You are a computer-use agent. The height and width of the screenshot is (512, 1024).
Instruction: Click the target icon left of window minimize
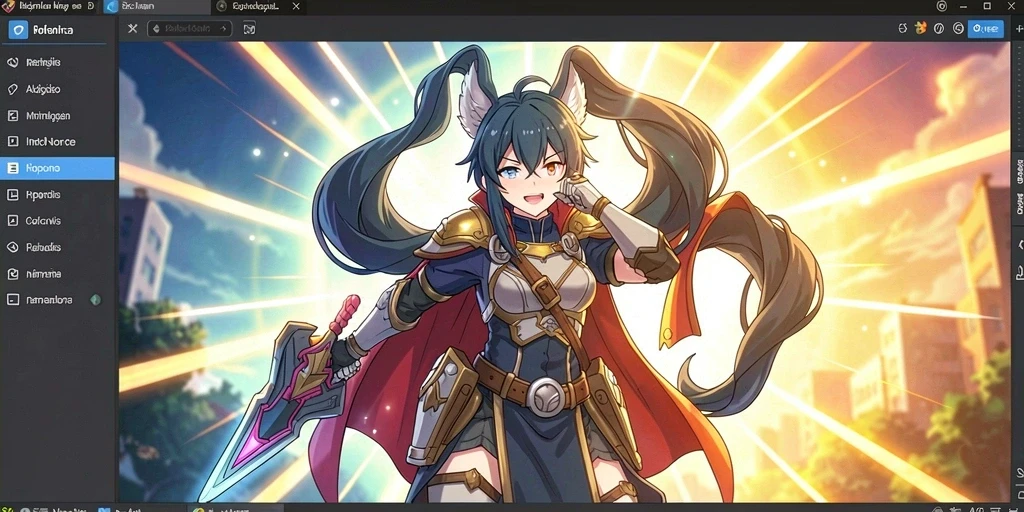point(942,6)
